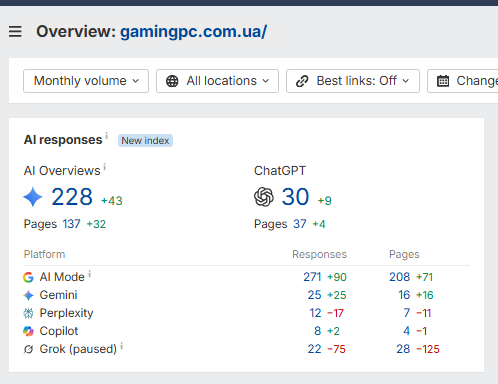498x384 pixels.
Task: Click the Gemini sparkle icon
Action: coord(28,295)
